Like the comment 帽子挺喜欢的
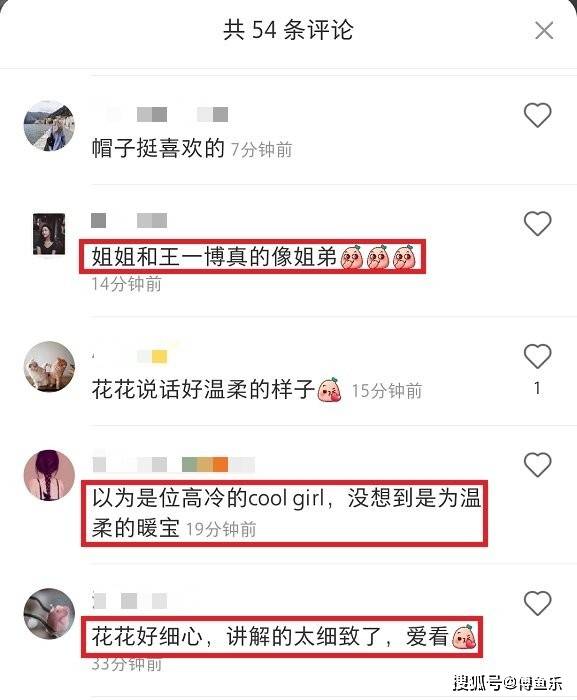Viewport: 577px width, 700px height. (x=537, y=115)
